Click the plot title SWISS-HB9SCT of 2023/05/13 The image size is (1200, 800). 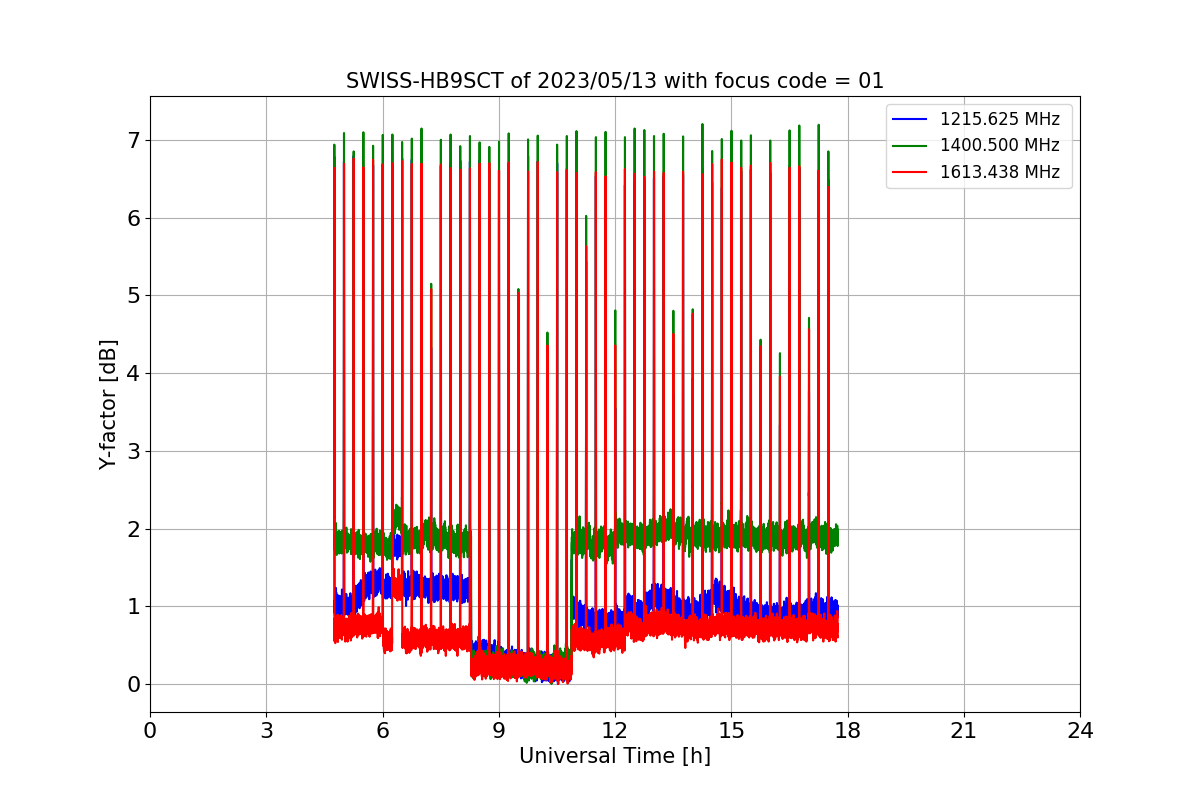[x=615, y=81]
